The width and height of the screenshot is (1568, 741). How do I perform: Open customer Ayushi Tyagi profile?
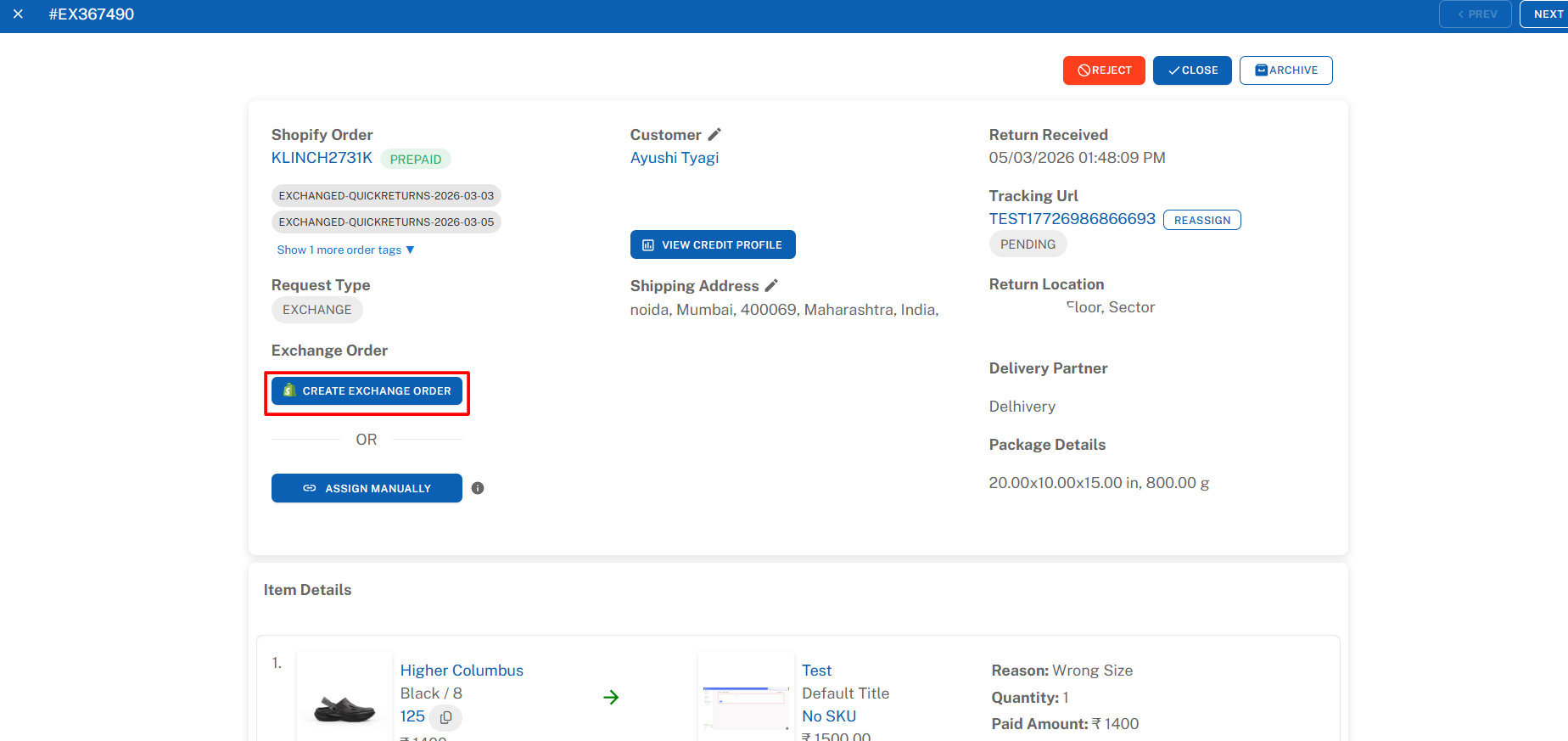[x=674, y=158]
